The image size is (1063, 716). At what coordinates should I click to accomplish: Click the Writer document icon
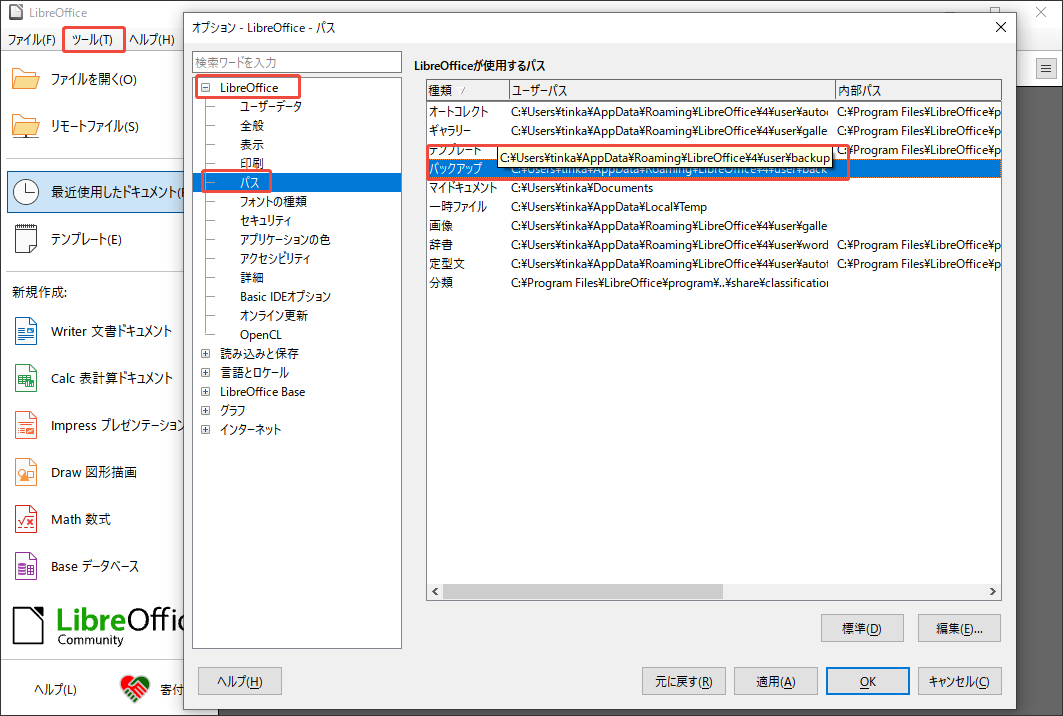26,332
